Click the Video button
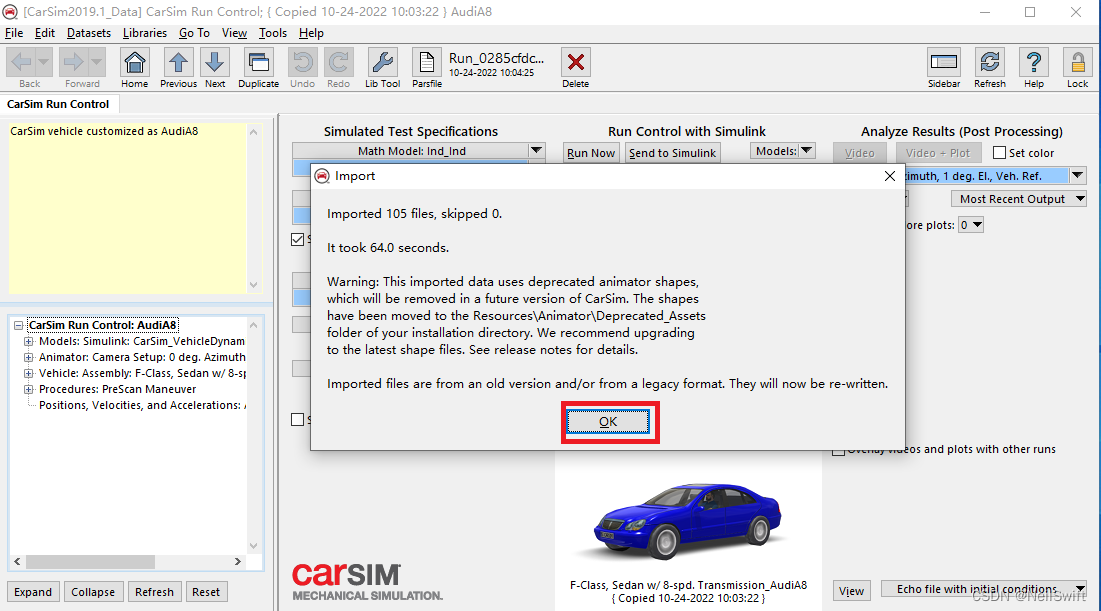Screen dimensions: 1101x611 point(859,152)
